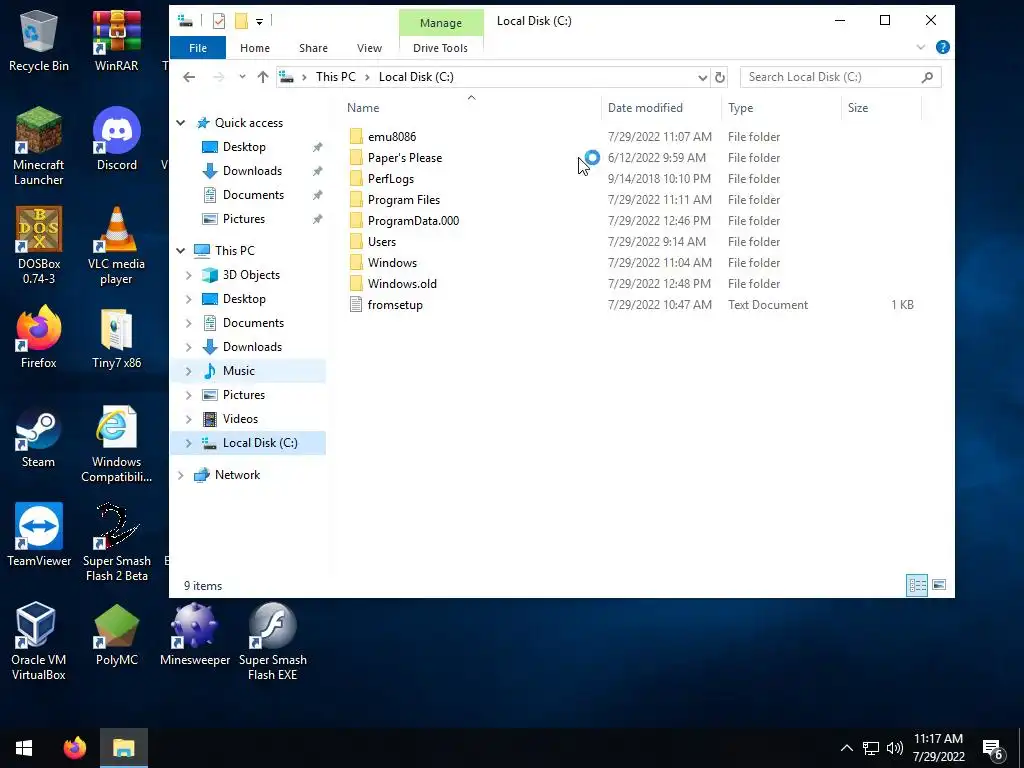The height and width of the screenshot is (768, 1024).
Task: Switch to the Share ribbon tab
Action: 313,48
